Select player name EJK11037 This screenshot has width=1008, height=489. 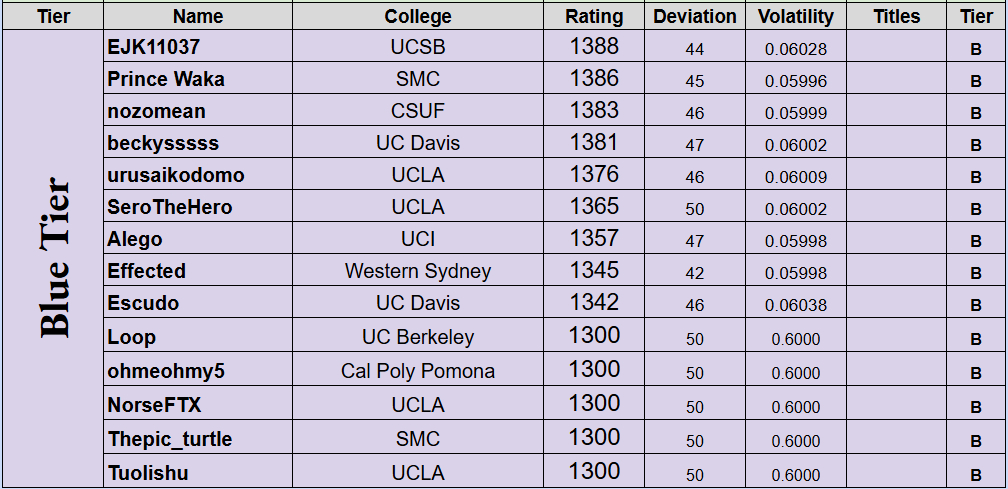tap(154, 47)
